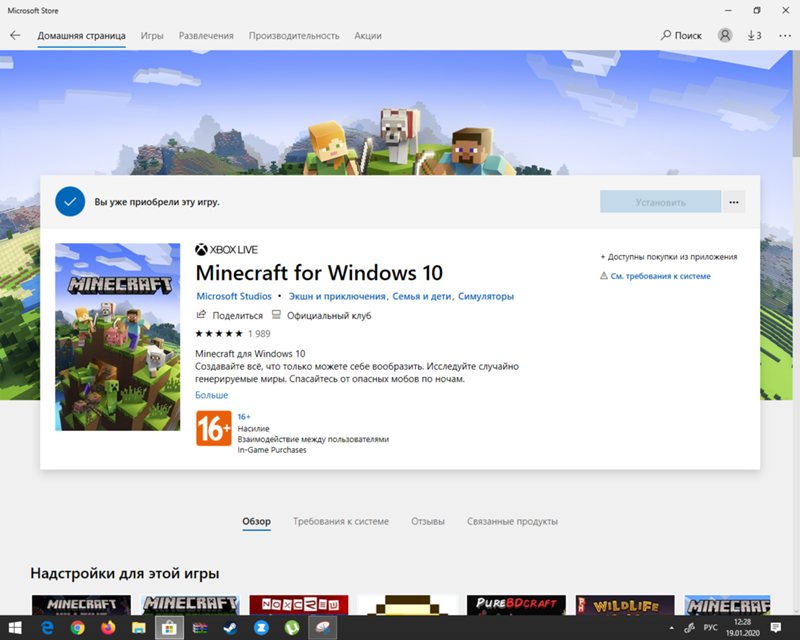800x640 pixels.
Task: Click the 16+ age rating badge
Action: pyautogui.click(x=213, y=430)
